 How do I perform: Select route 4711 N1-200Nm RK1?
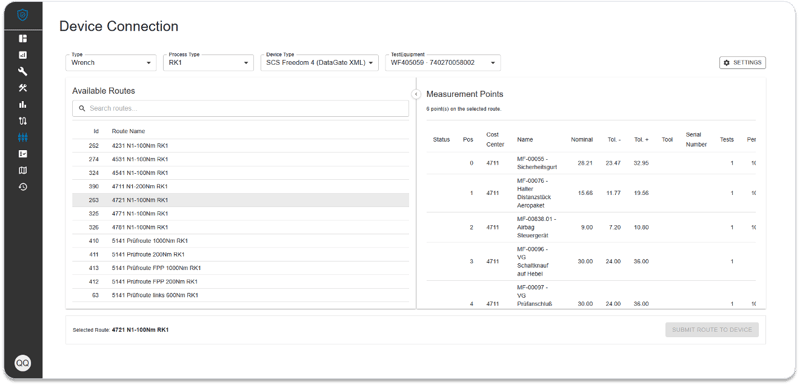coord(240,187)
